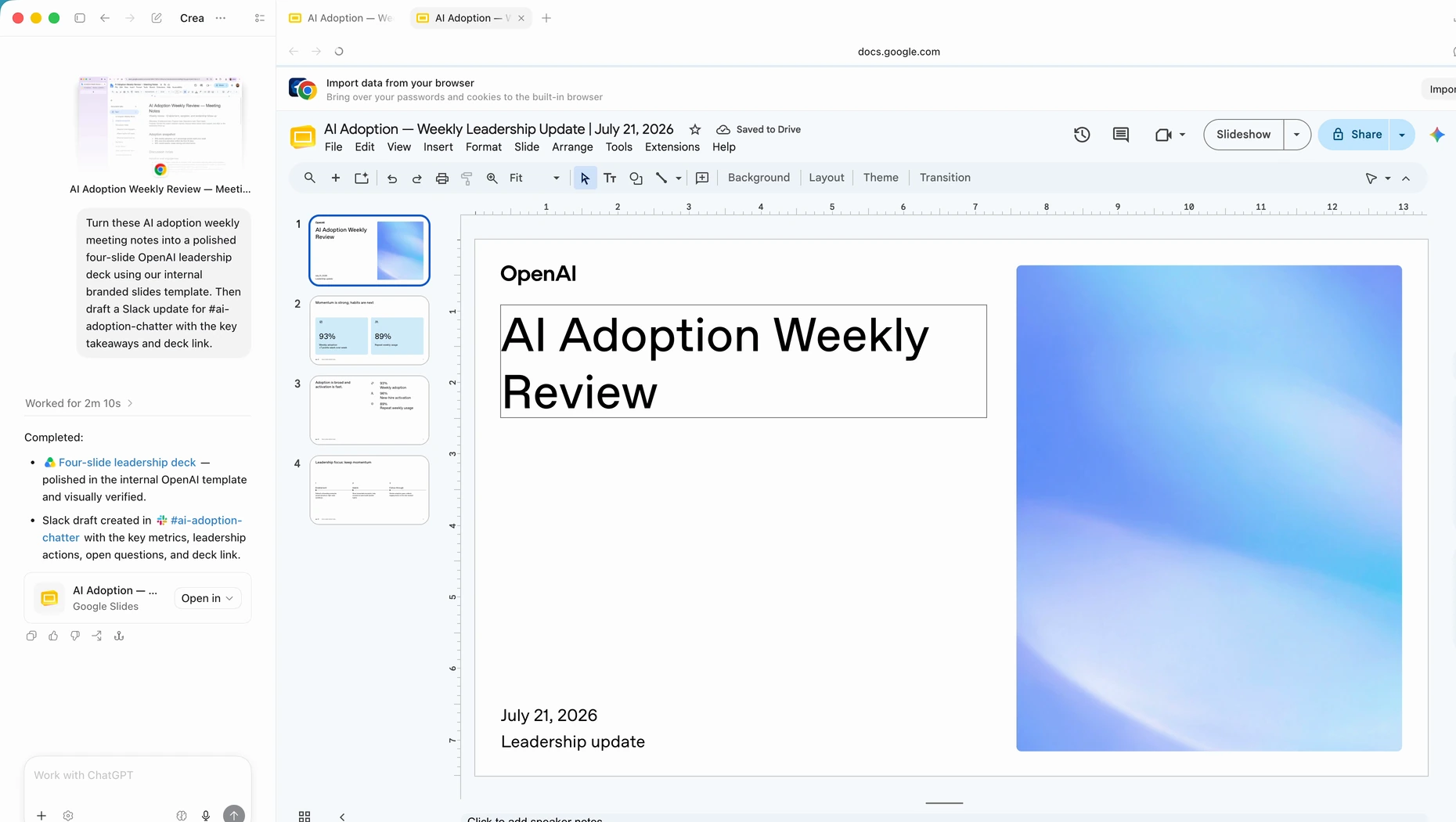Give thumbs down to response

[x=75, y=636]
